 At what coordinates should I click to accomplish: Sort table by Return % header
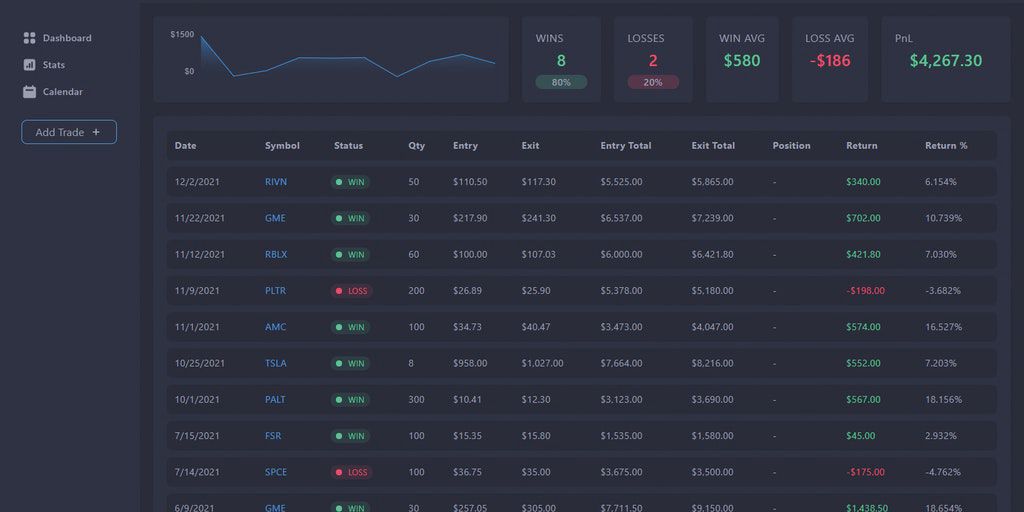946,146
